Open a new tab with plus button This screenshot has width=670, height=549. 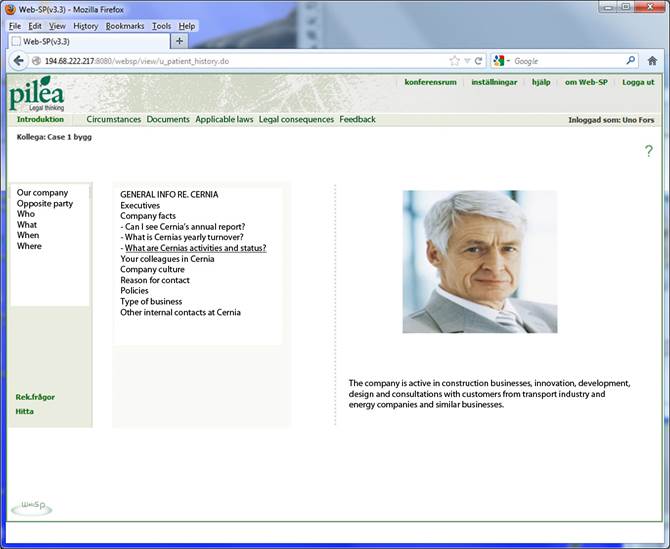coord(180,41)
